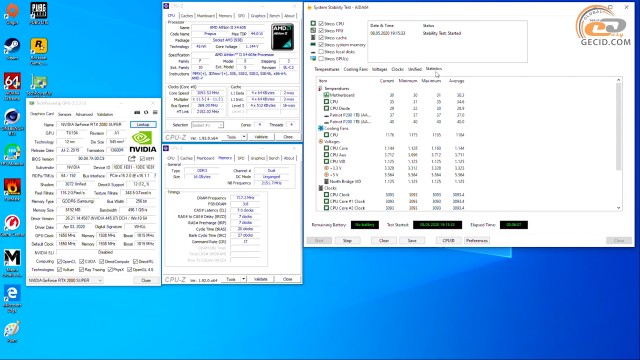Open the Steam desktop icon
The height and width of the screenshot is (360, 640).
(12, 49)
